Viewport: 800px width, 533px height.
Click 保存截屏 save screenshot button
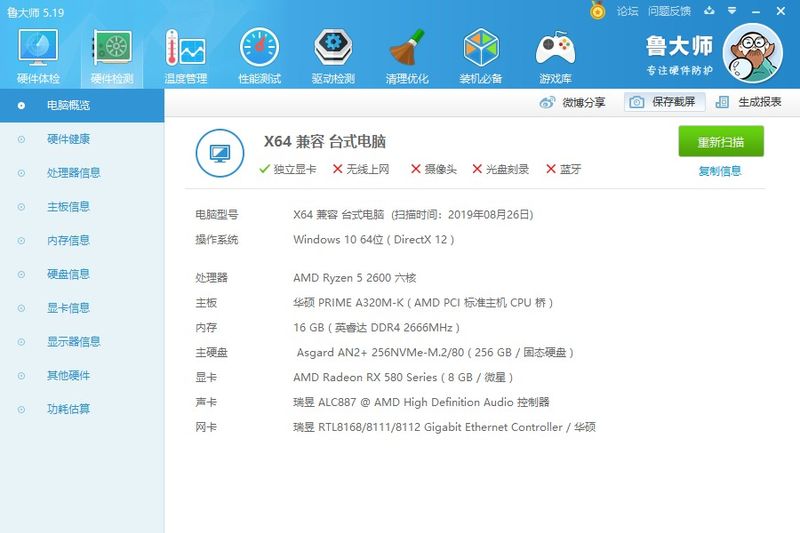664,102
